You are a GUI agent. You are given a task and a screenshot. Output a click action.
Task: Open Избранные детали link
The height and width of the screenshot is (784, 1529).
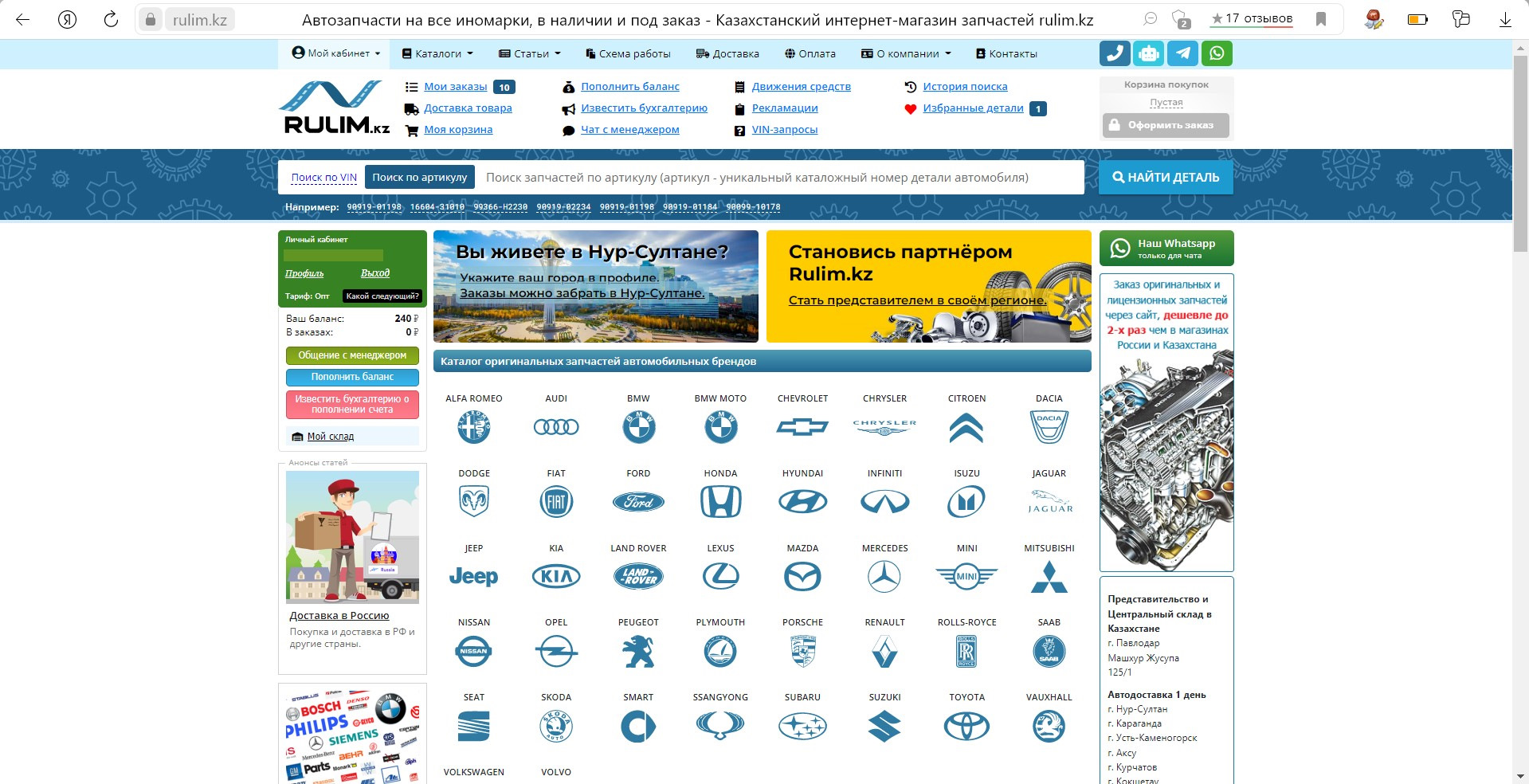click(x=973, y=108)
